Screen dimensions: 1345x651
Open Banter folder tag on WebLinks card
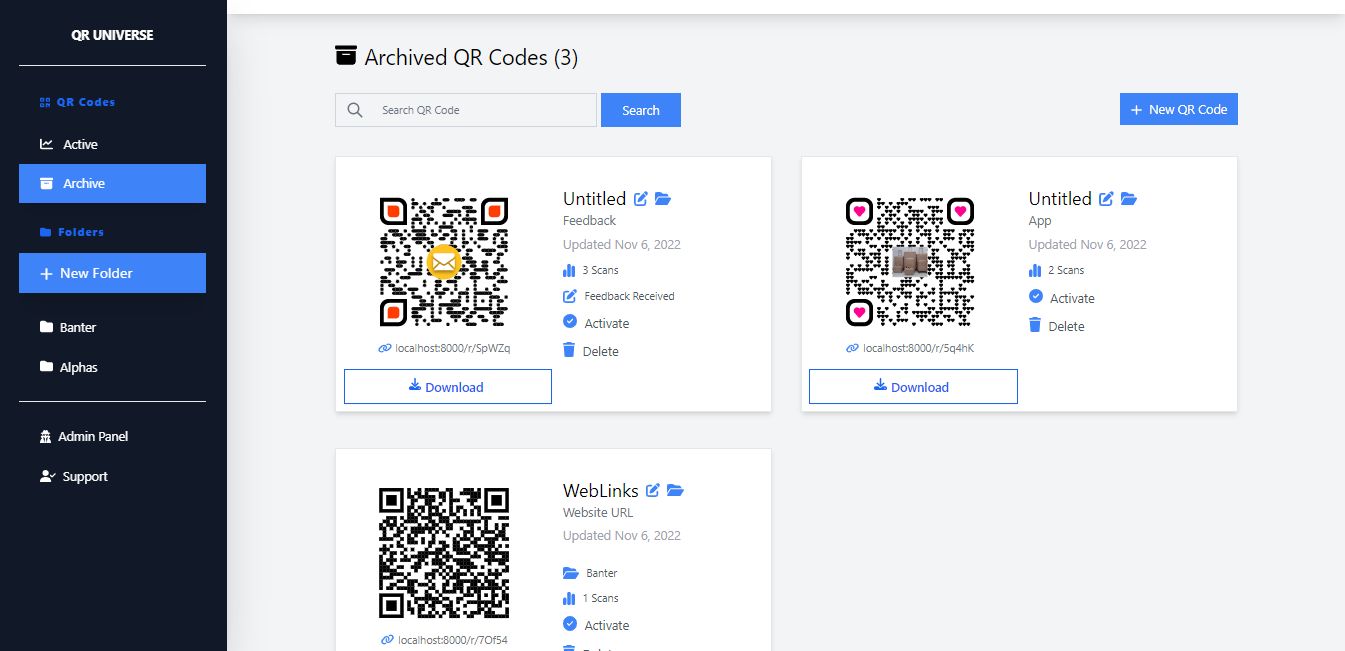[591, 573]
